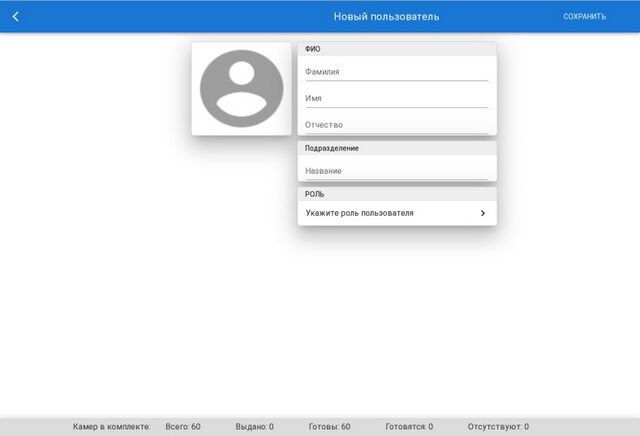Click the Новый пользователь page title

(386, 16)
